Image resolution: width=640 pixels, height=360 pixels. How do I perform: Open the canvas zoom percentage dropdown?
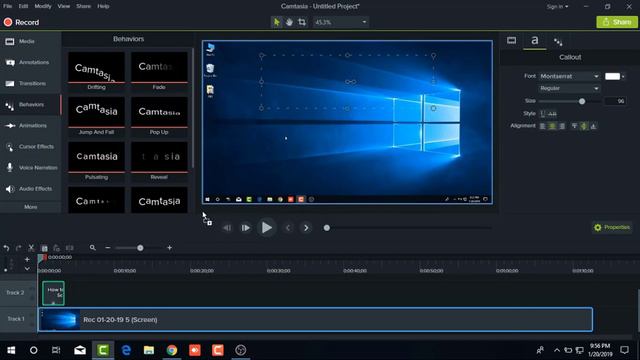pyautogui.click(x=340, y=22)
